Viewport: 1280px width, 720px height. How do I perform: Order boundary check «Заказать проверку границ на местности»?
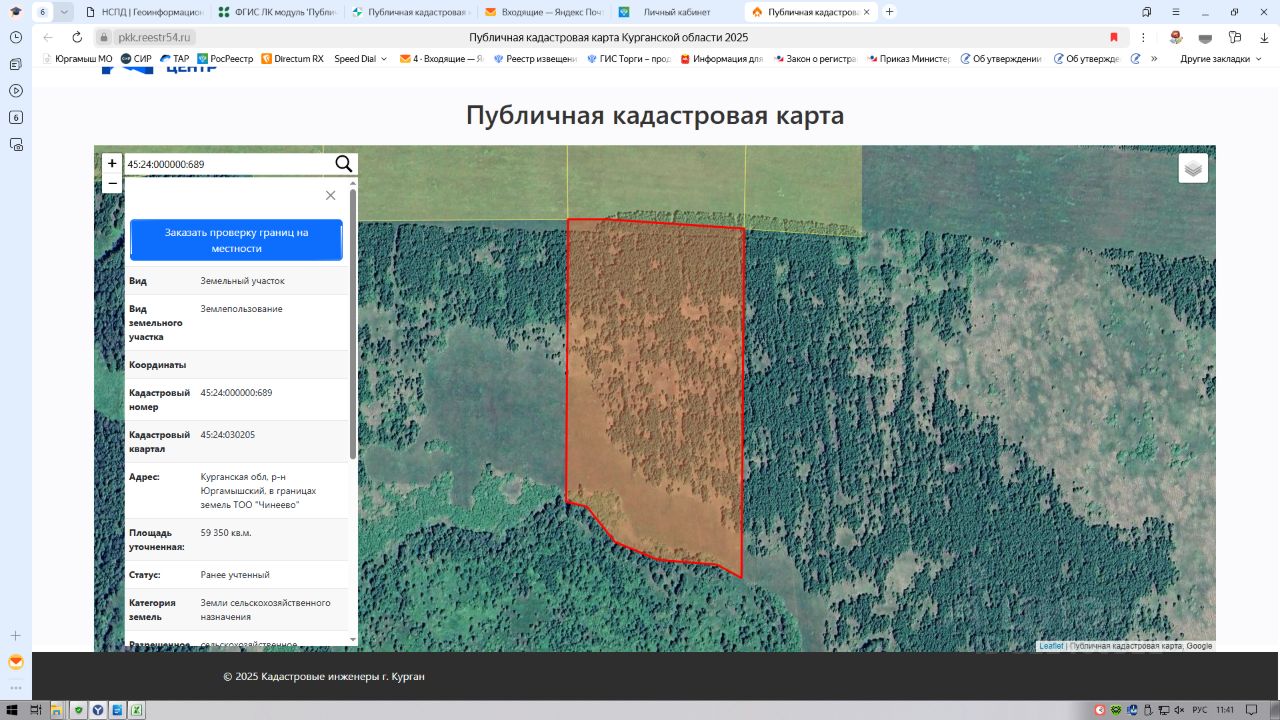coord(236,240)
